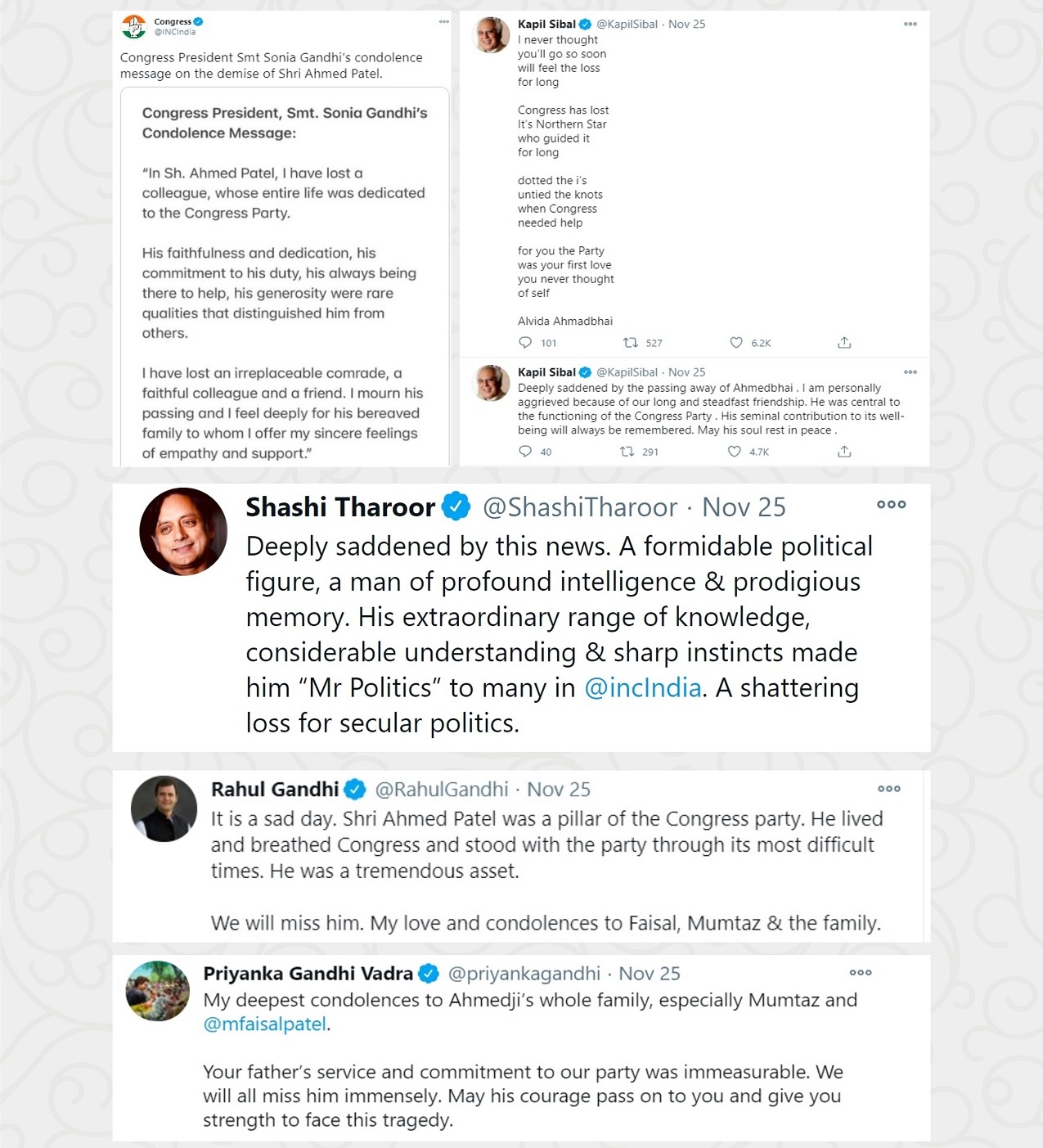Open the Congress account logo avatar
Viewport: 1043px width, 1148px height.
click(133, 27)
